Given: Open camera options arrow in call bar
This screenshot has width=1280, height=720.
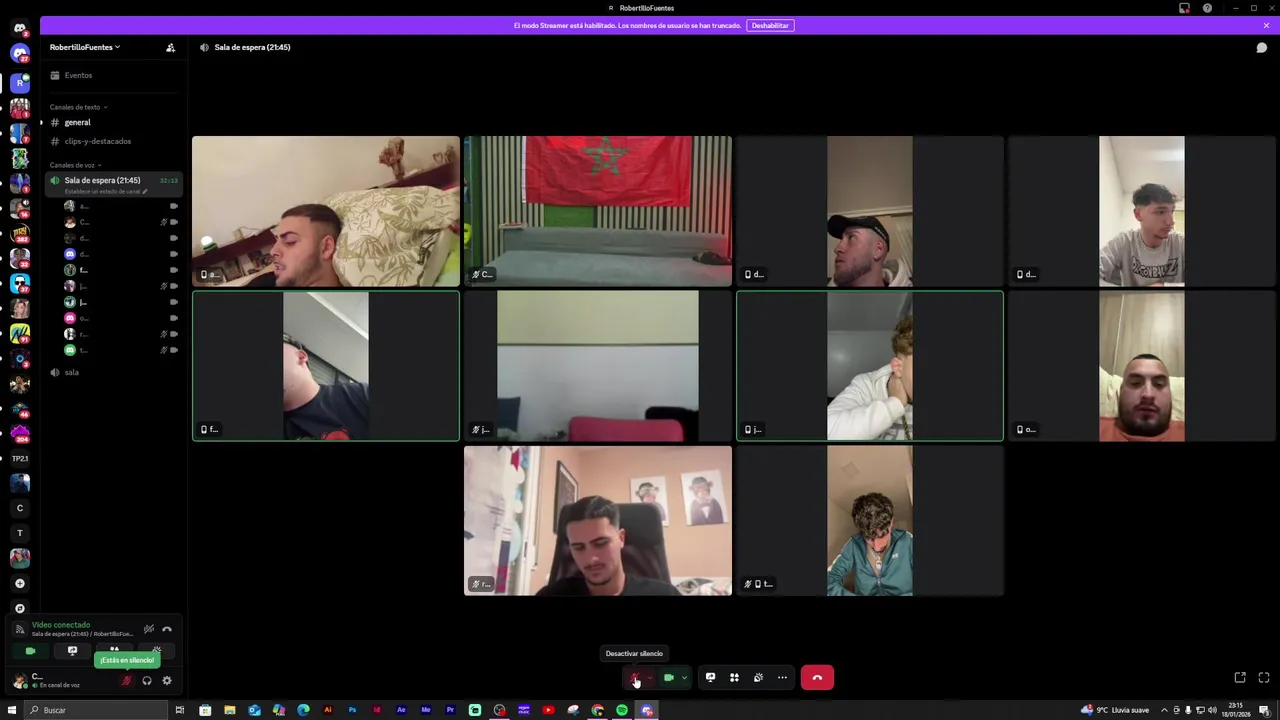Looking at the screenshot, I should (x=684, y=678).
